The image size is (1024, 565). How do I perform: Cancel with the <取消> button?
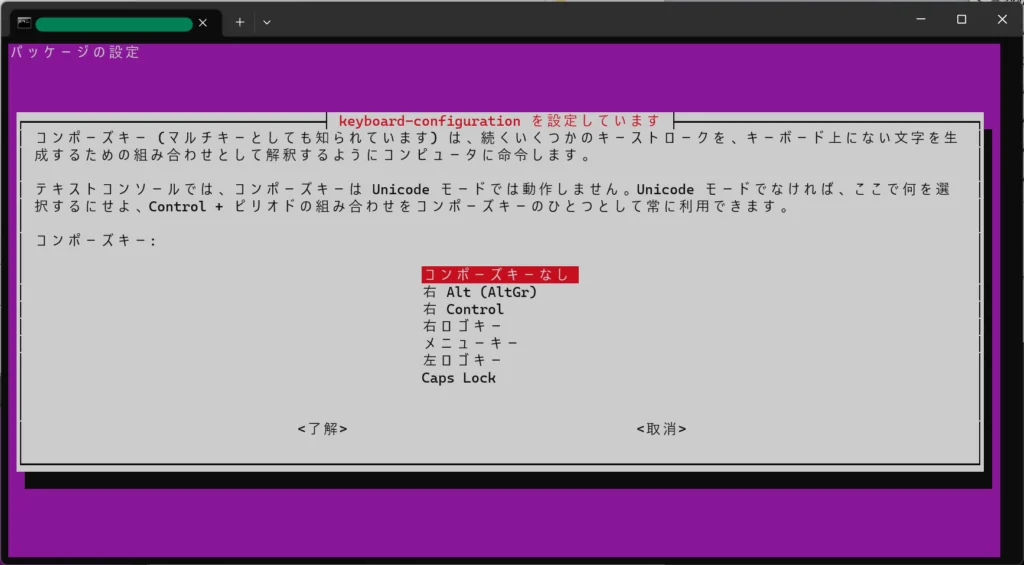coord(661,429)
